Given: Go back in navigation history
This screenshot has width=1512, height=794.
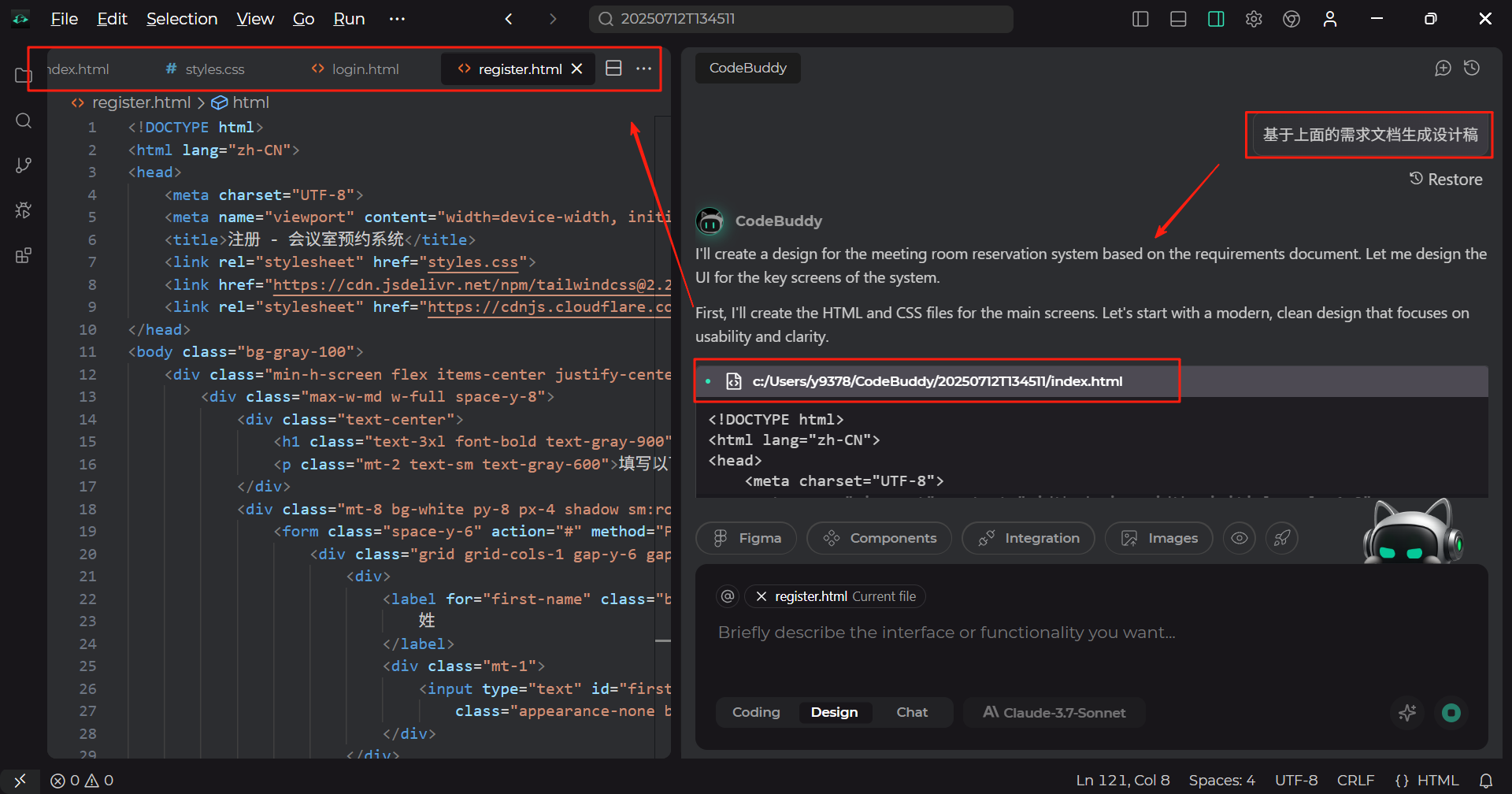Looking at the screenshot, I should [x=509, y=19].
